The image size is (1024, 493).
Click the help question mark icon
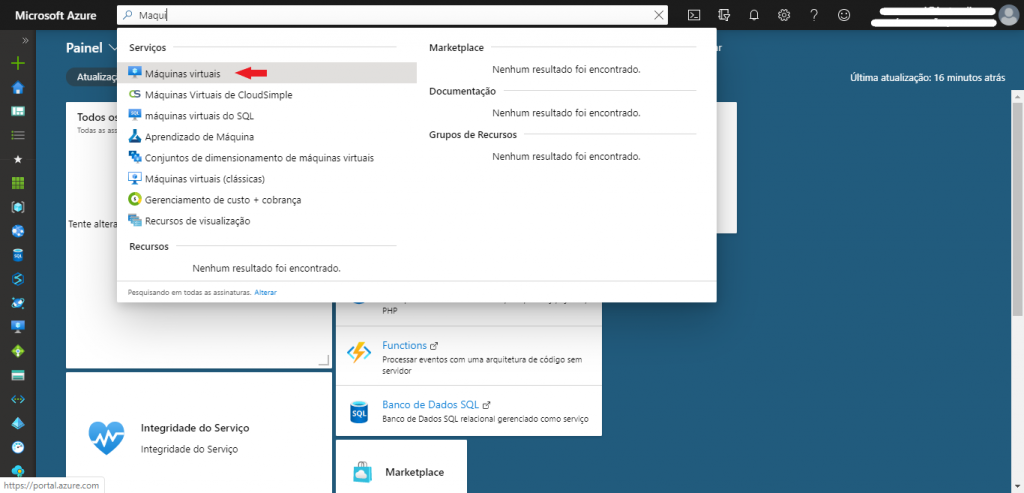click(x=814, y=15)
